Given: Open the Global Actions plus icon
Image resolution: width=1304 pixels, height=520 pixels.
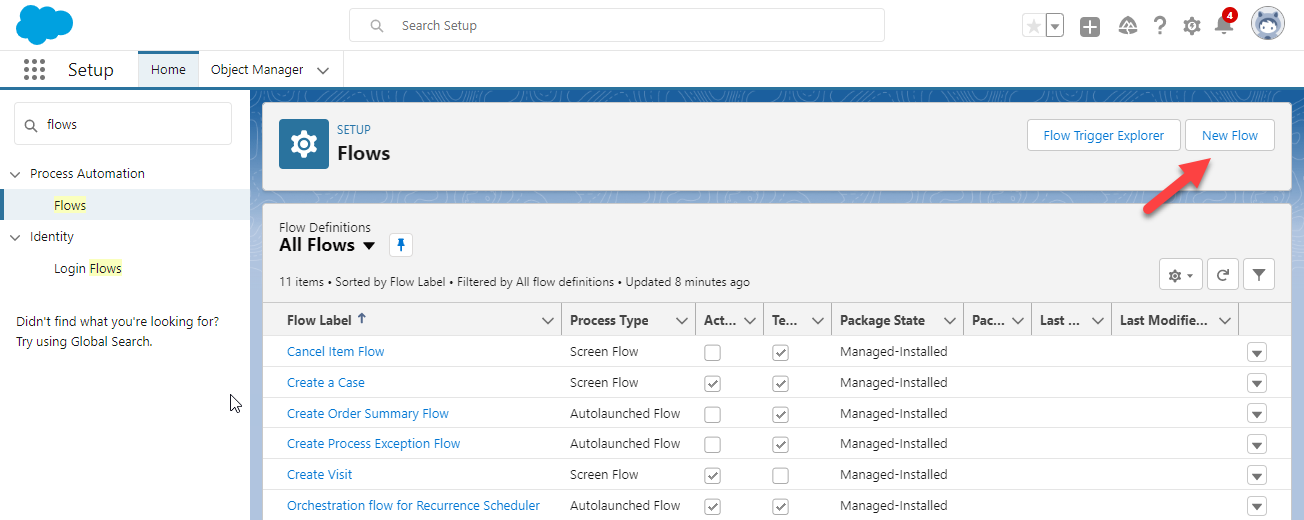Looking at the screenshot, I should click(x=1090, y=27).
